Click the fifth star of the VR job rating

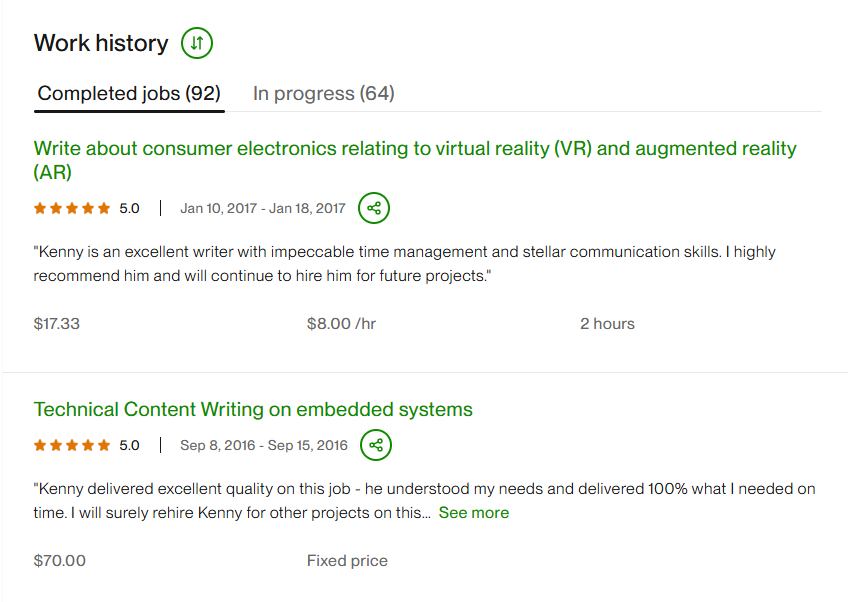tap(104, 208)
